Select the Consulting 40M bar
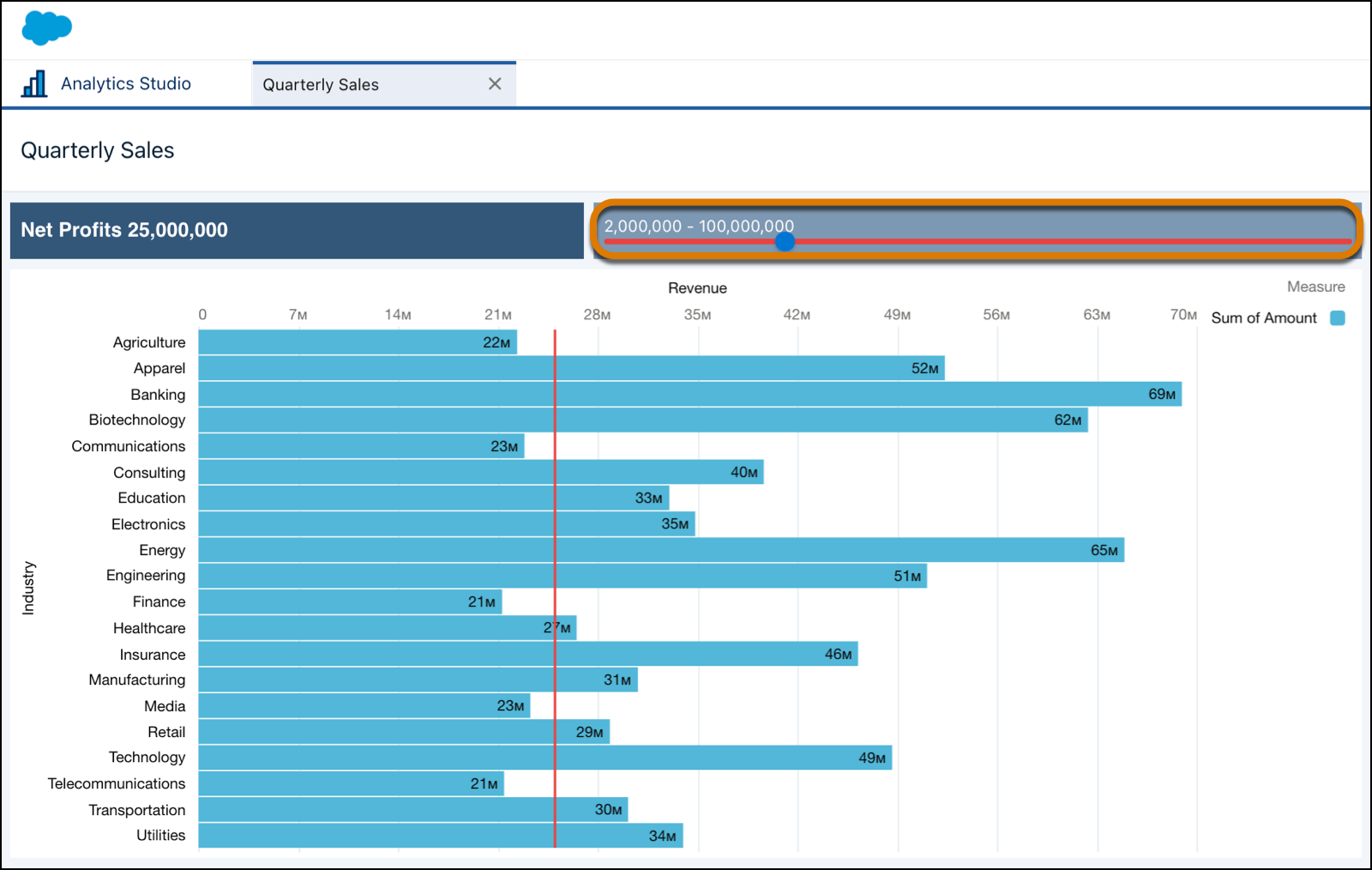 coord(481,472)
